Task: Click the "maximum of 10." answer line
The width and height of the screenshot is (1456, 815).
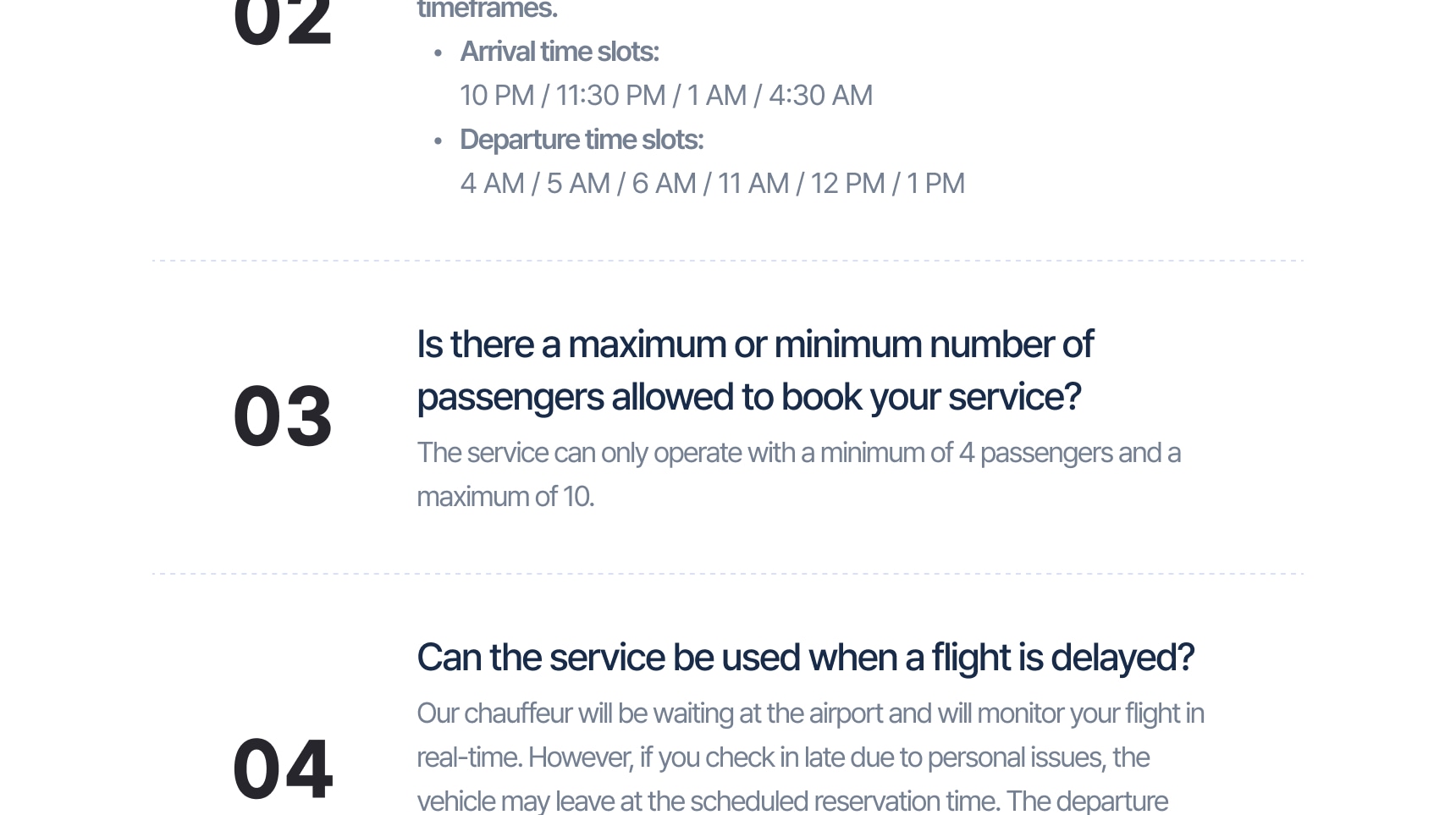Action: pos(505,497)
